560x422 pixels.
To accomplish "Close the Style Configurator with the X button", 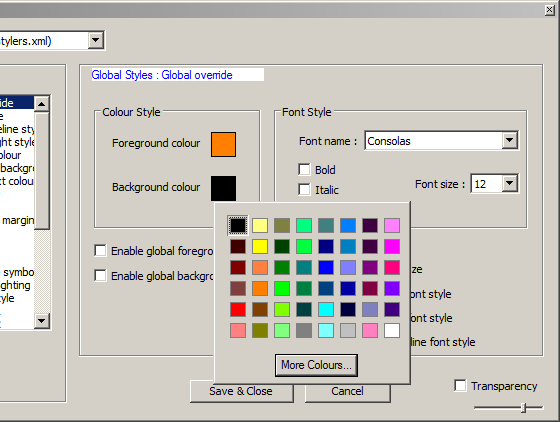I will tap(550, 10).
